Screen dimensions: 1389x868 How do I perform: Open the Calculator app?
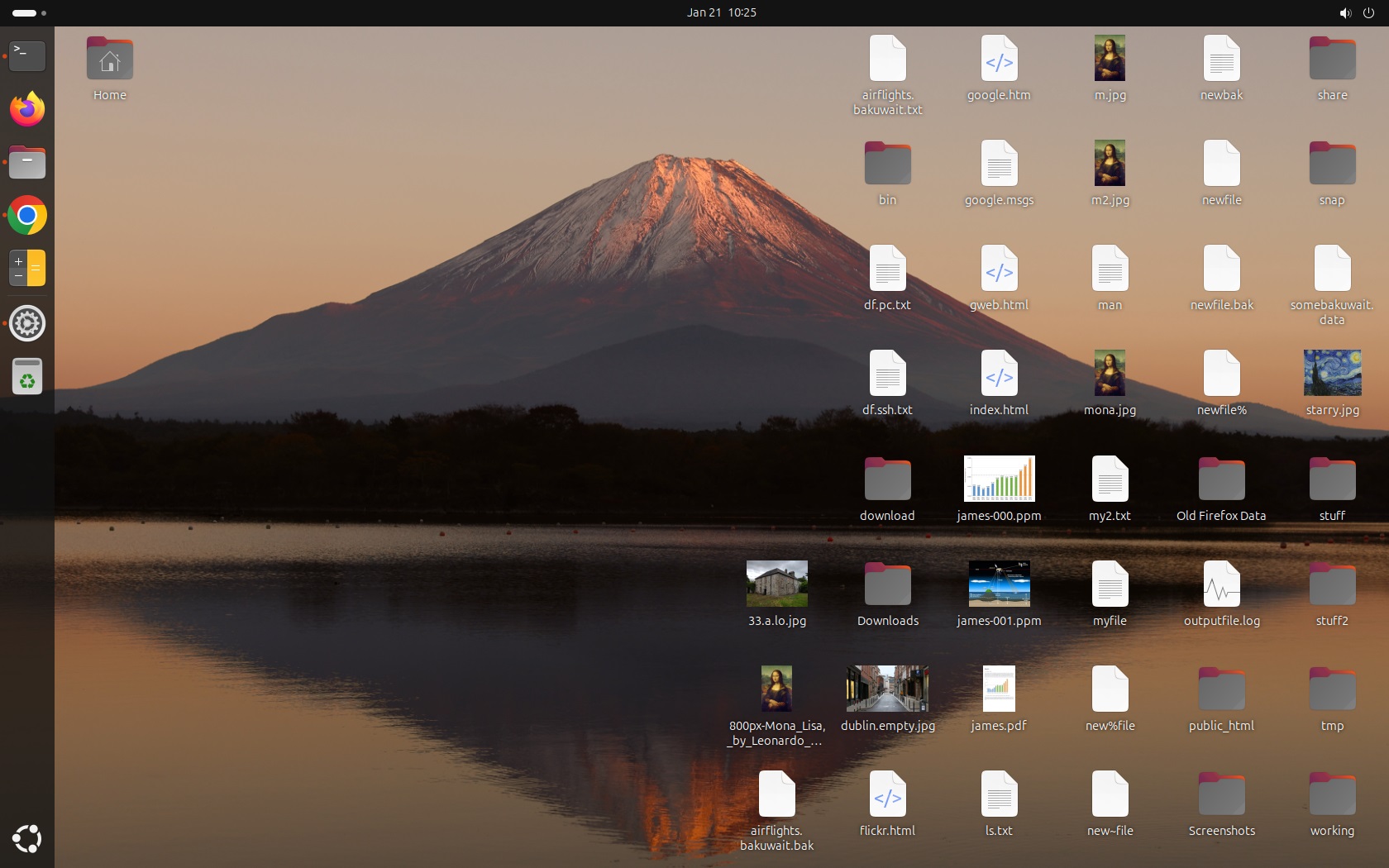pos(27,269)
